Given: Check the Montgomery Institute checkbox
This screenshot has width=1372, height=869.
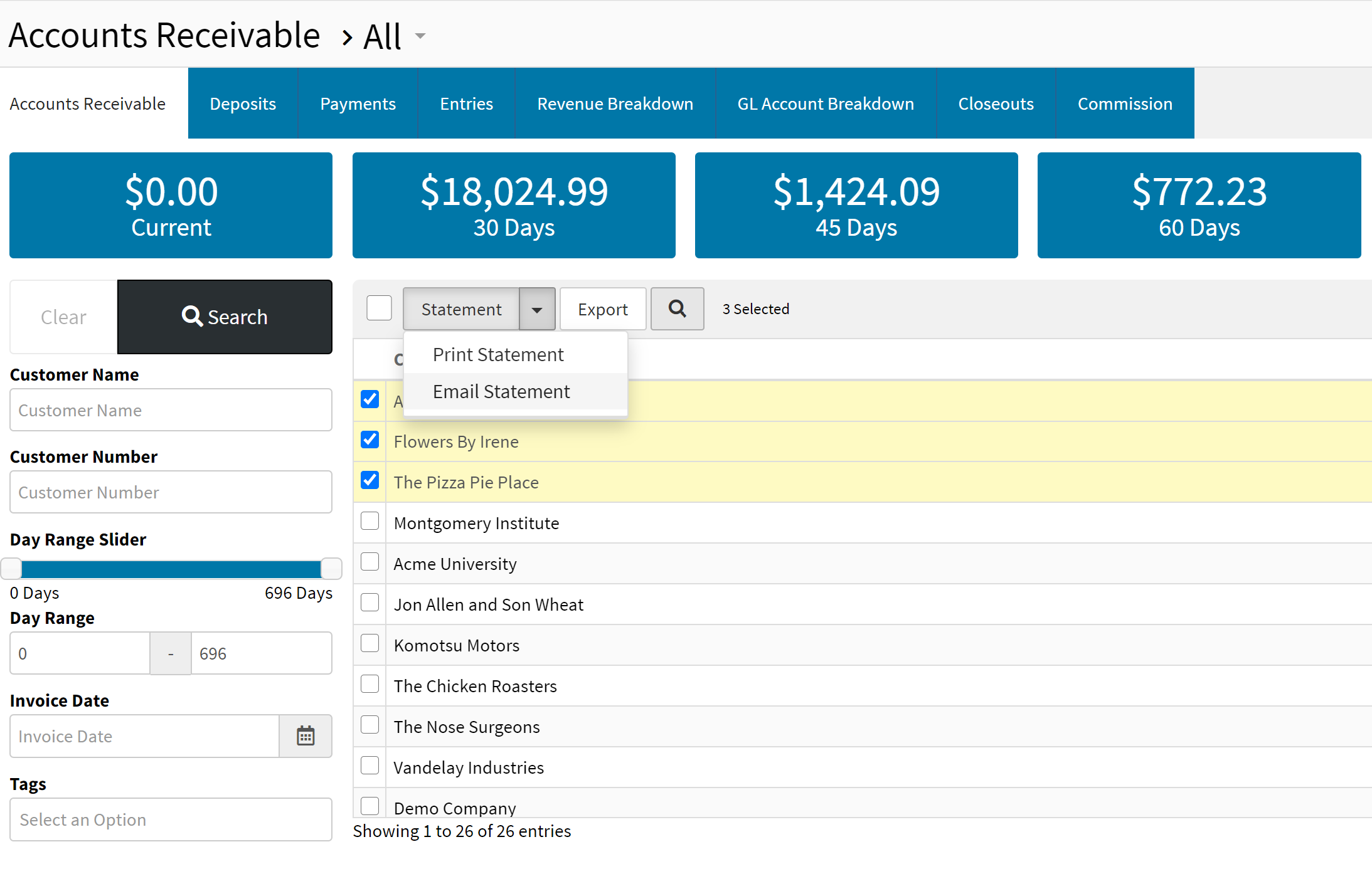Looking at the screenshot, I should click(370, 521).
